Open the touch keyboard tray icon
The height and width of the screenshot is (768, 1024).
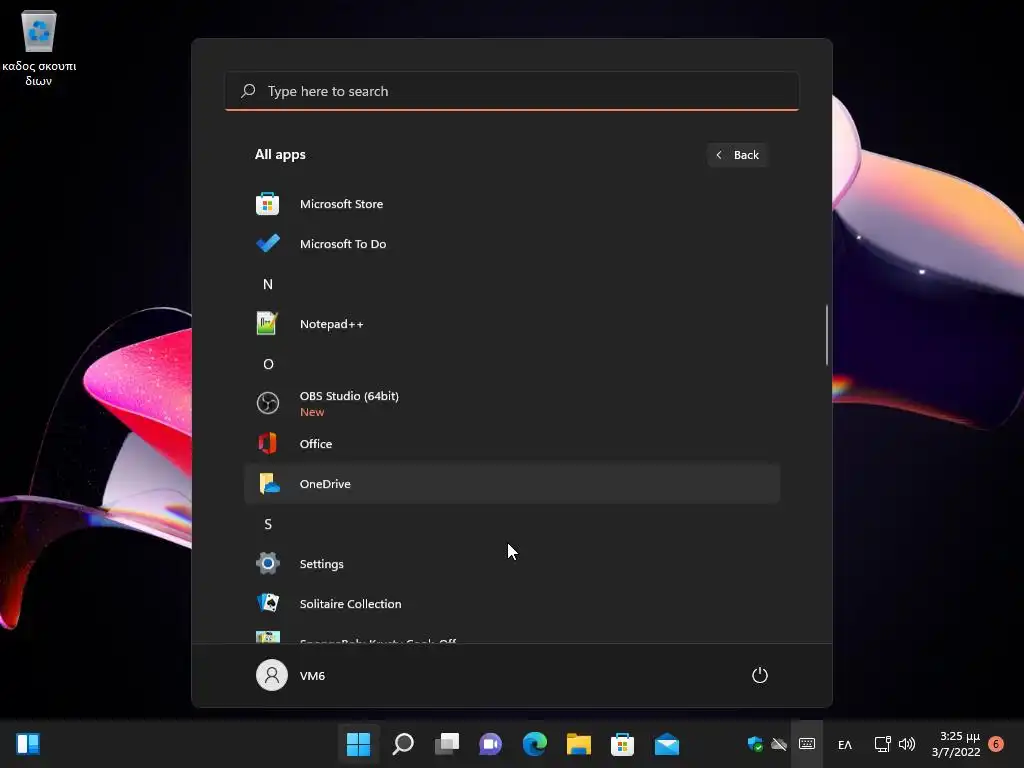(807, 744)
